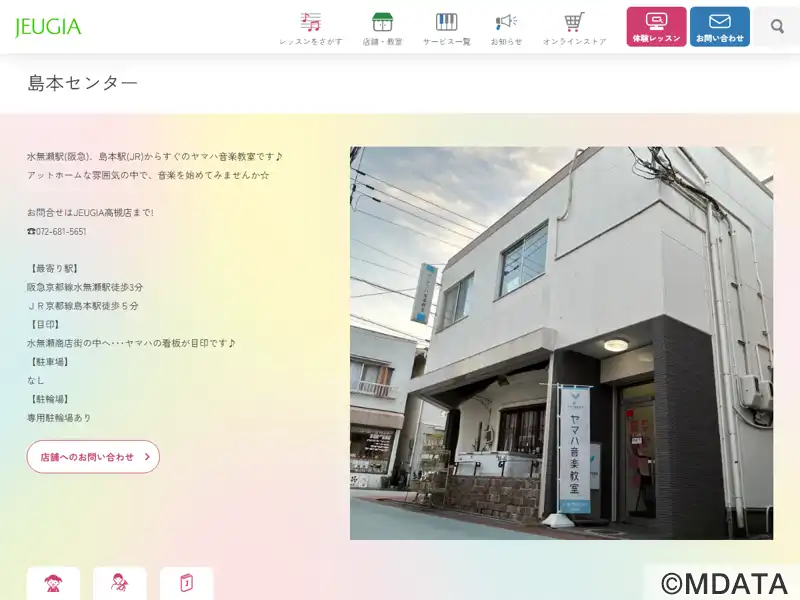Click the text 専用駐輪場あり
The image size is (800, 600).
(x=59, y=418)
